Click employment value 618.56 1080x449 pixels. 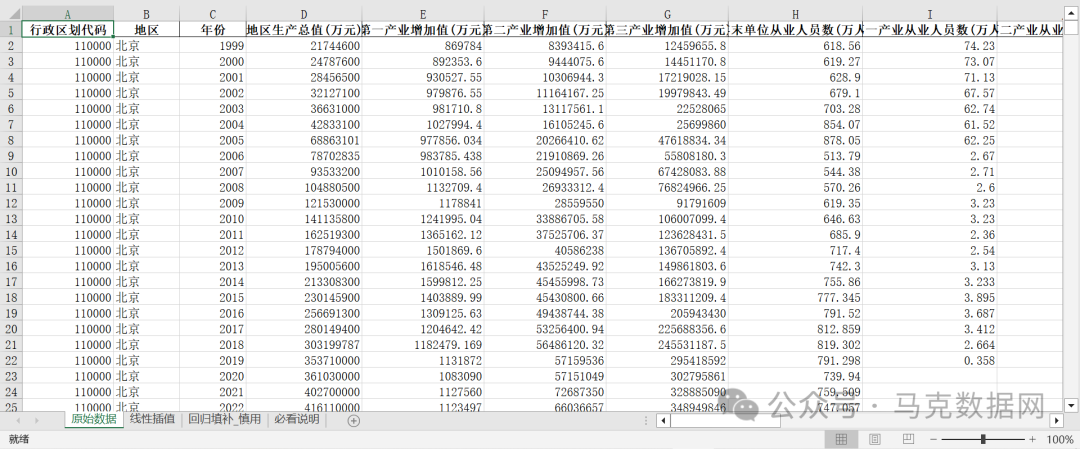(x=796, y=45)
